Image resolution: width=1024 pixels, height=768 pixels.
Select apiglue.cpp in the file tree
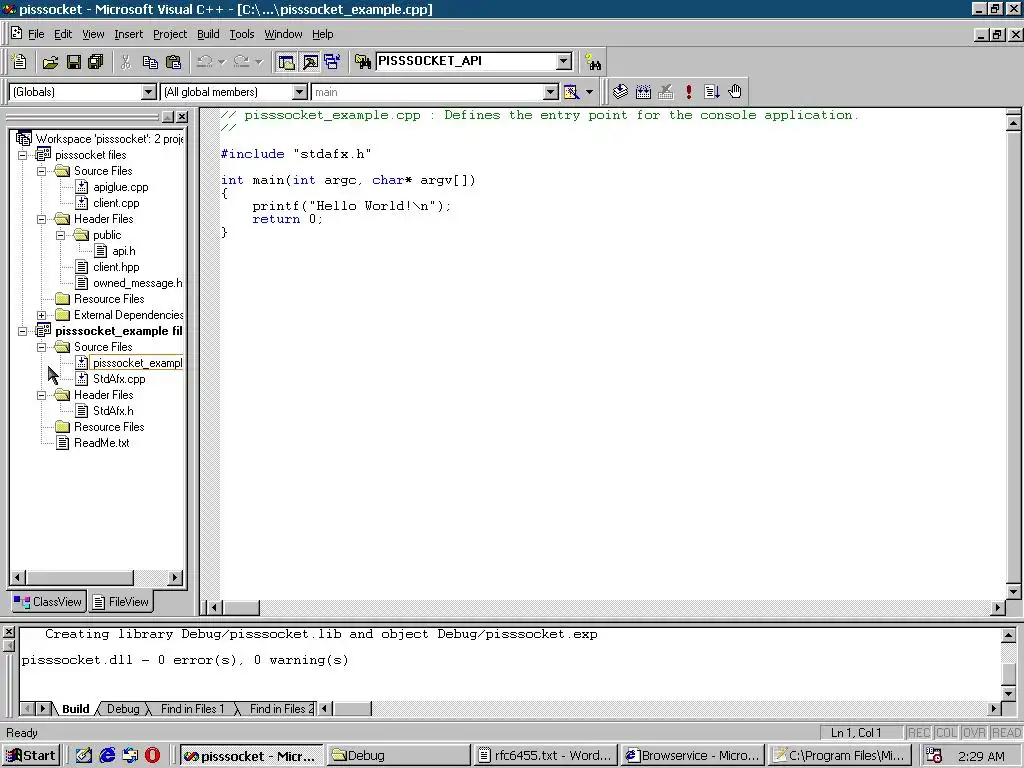pyautogui.click(x=121, y=187)
